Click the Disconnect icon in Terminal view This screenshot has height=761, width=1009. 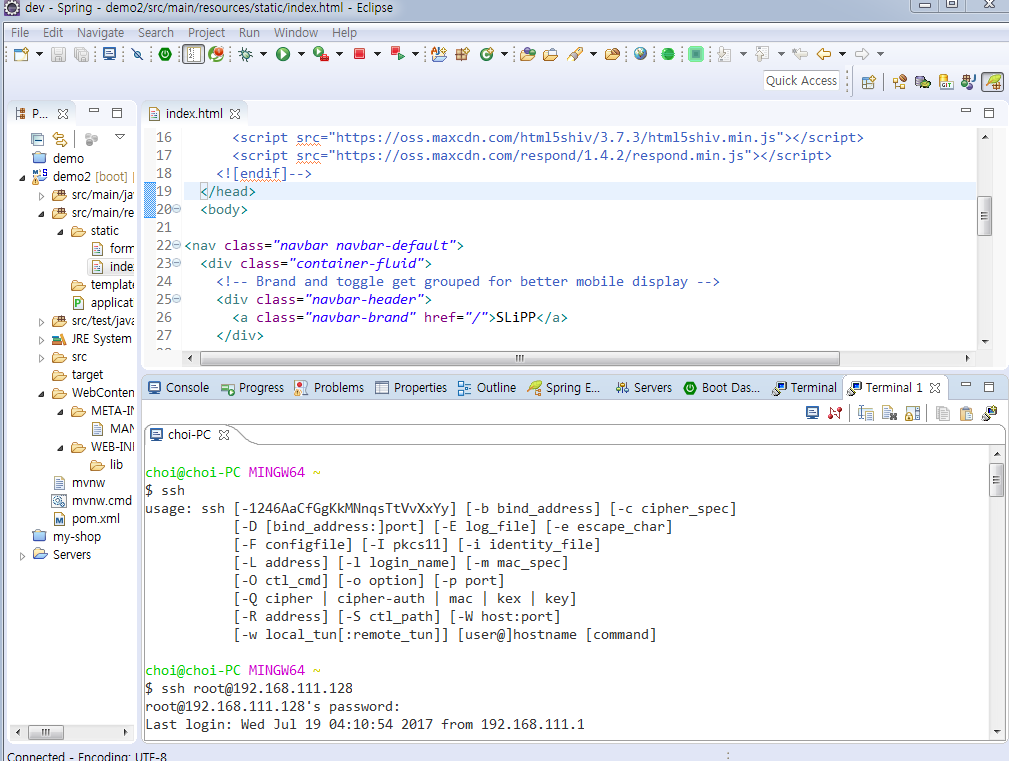click(x=835, y=413)
